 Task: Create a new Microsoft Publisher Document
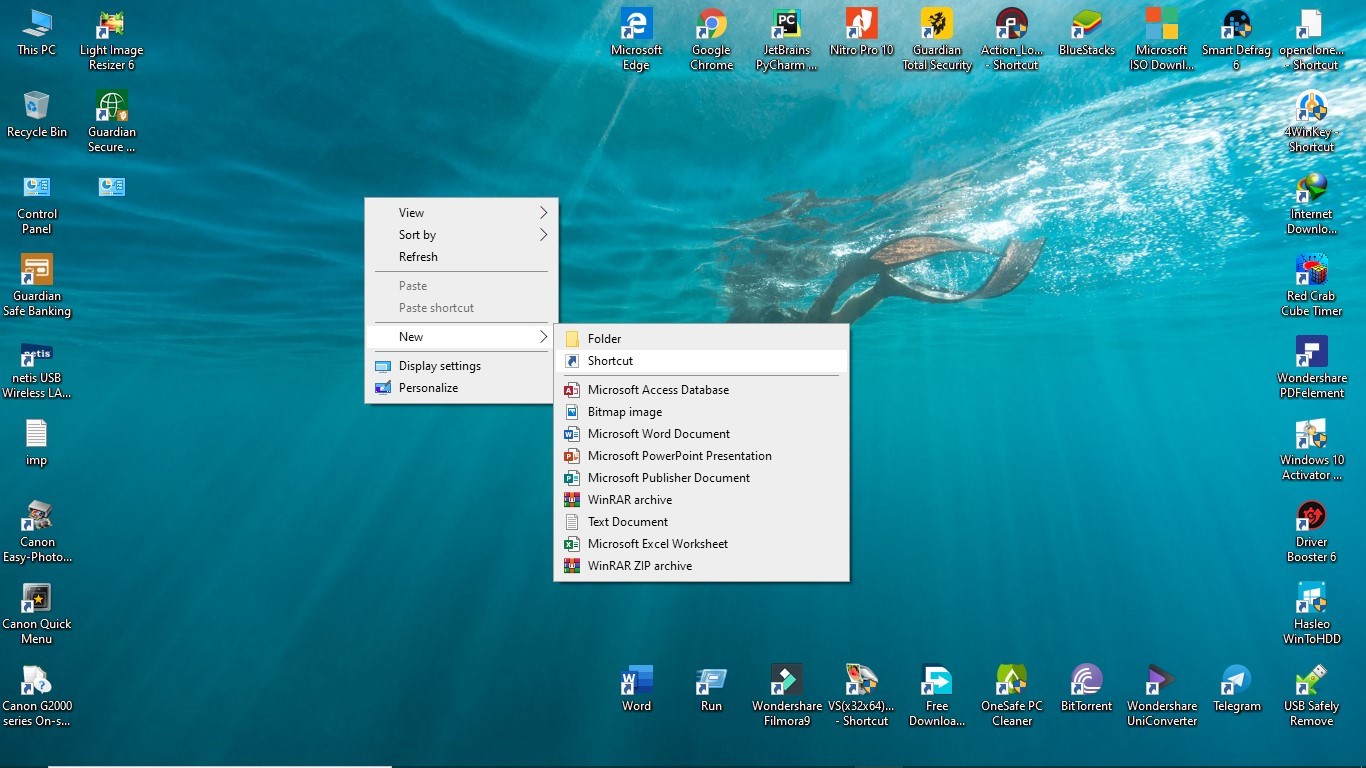tap(702, 478)
